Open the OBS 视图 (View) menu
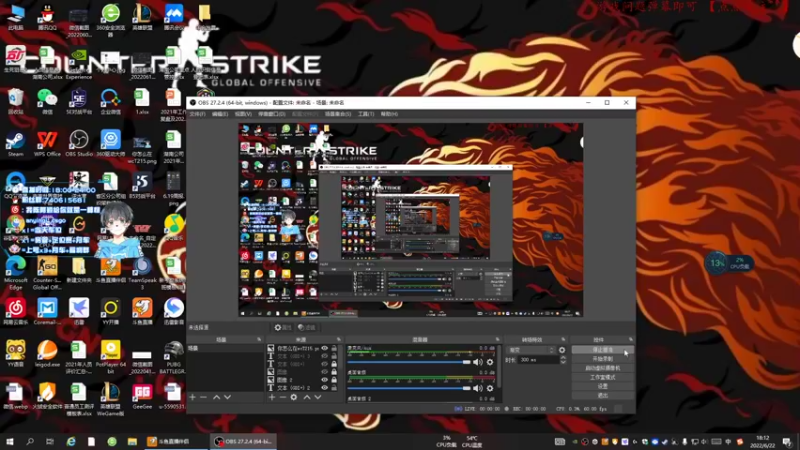This screenshot has width=800, height=450. (243, 114)
